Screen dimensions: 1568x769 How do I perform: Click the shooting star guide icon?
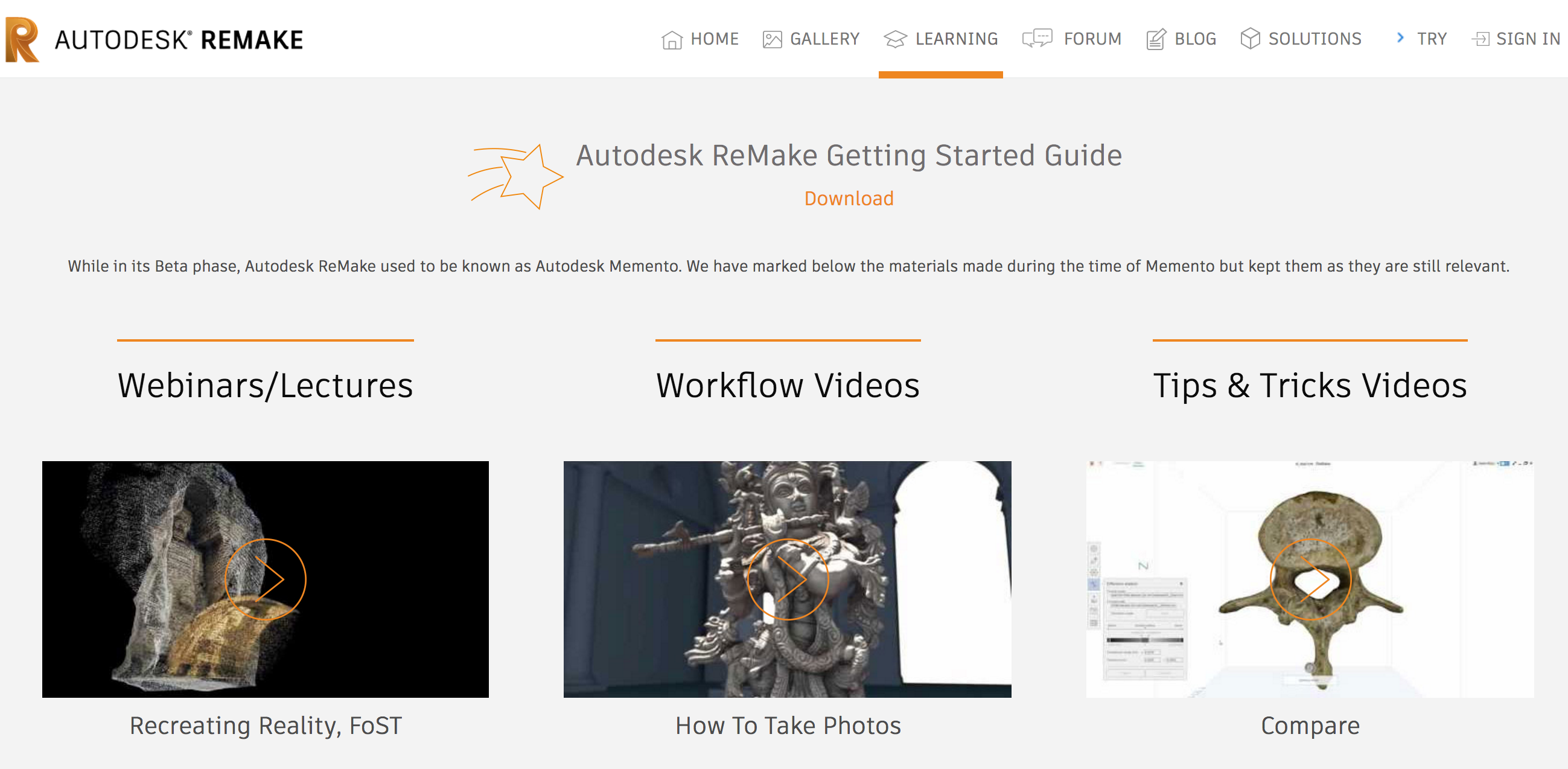coord(516,177)
